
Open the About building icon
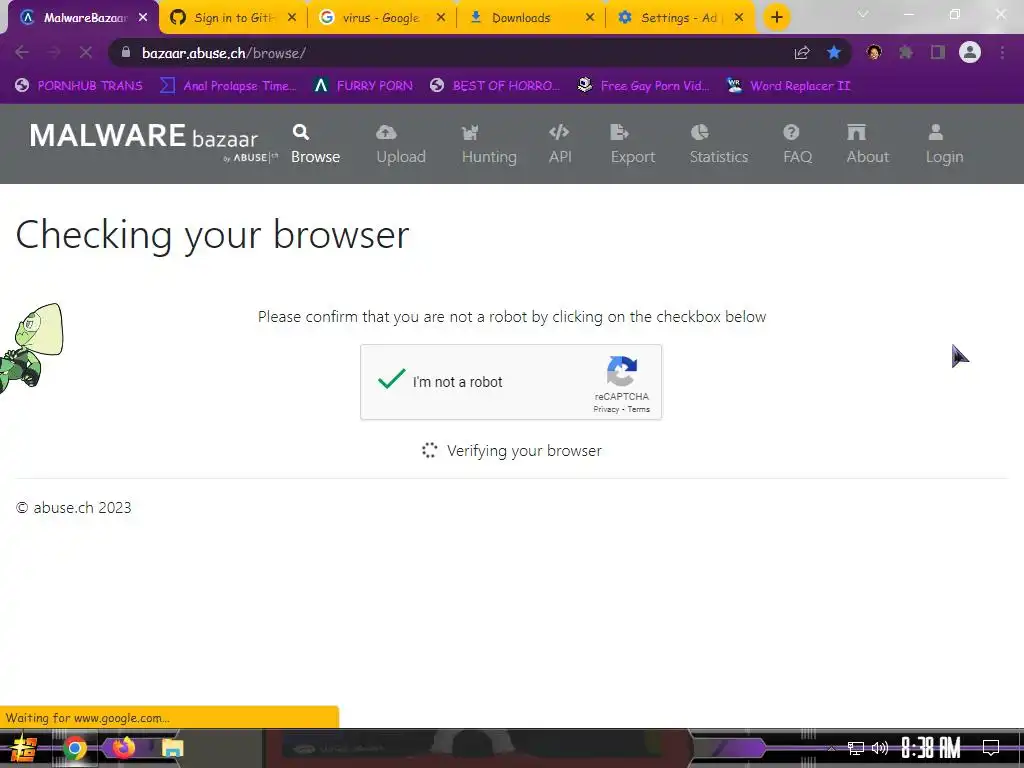856,133
